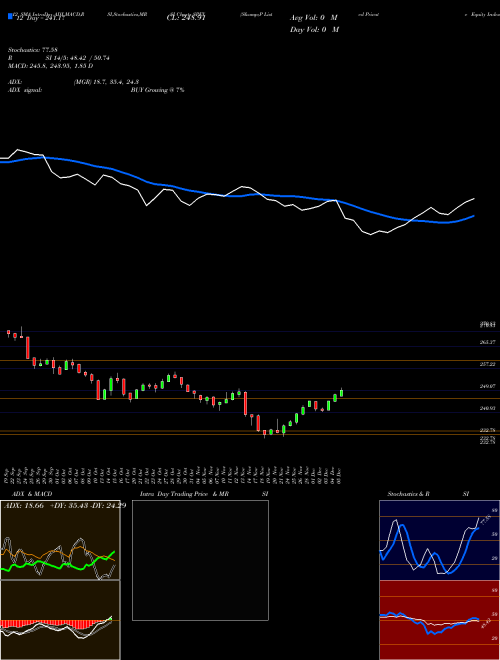Viewport: 500px width, 660px height.
Task: Click the 249.07 price axis label
Action: pyautogui.click(x=488, y=386)
